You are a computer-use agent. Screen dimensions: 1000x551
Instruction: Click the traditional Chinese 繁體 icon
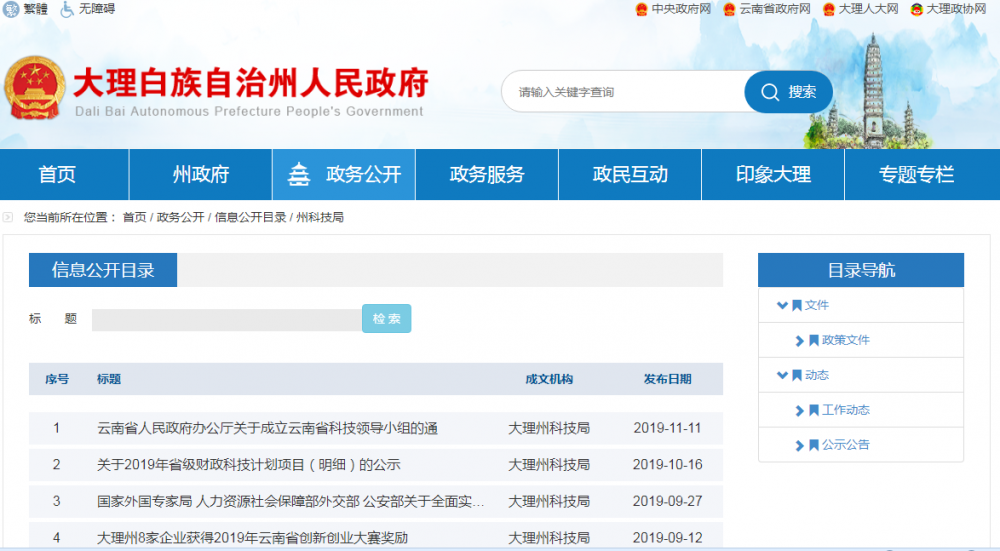[11, 9]
